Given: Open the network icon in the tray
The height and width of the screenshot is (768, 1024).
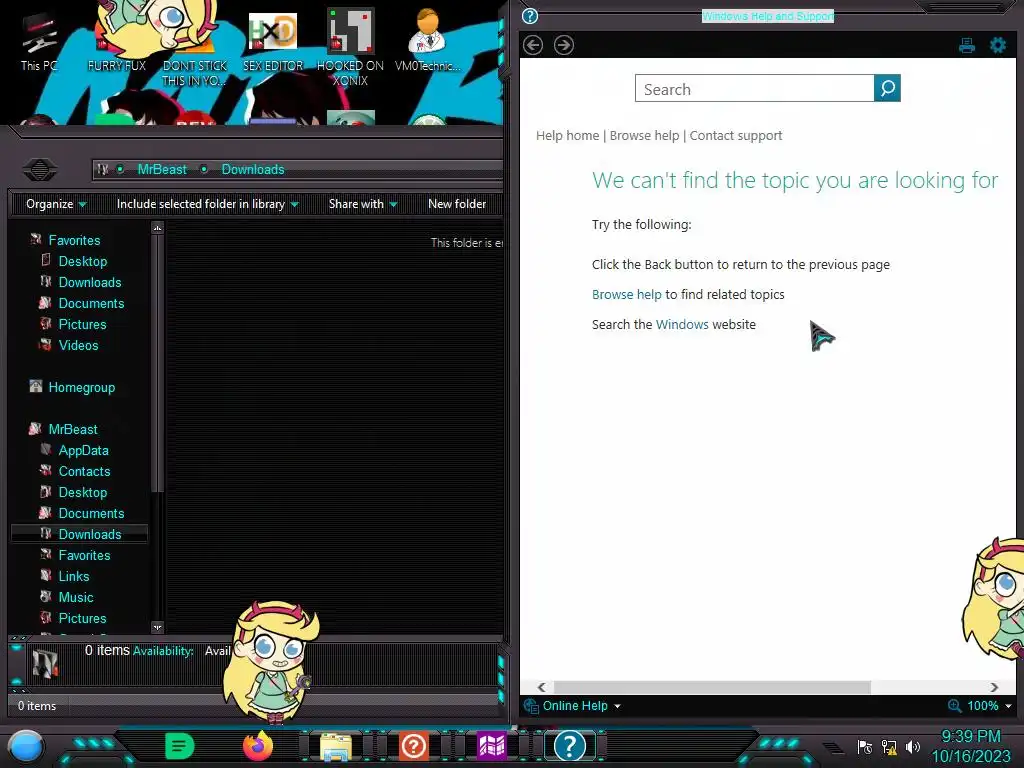Looking at the screenshot, I should [889, 747].
